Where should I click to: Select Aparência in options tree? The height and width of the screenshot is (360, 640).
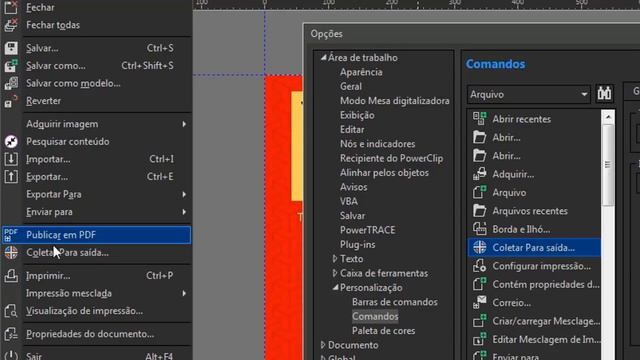click(x=361, y=72)
